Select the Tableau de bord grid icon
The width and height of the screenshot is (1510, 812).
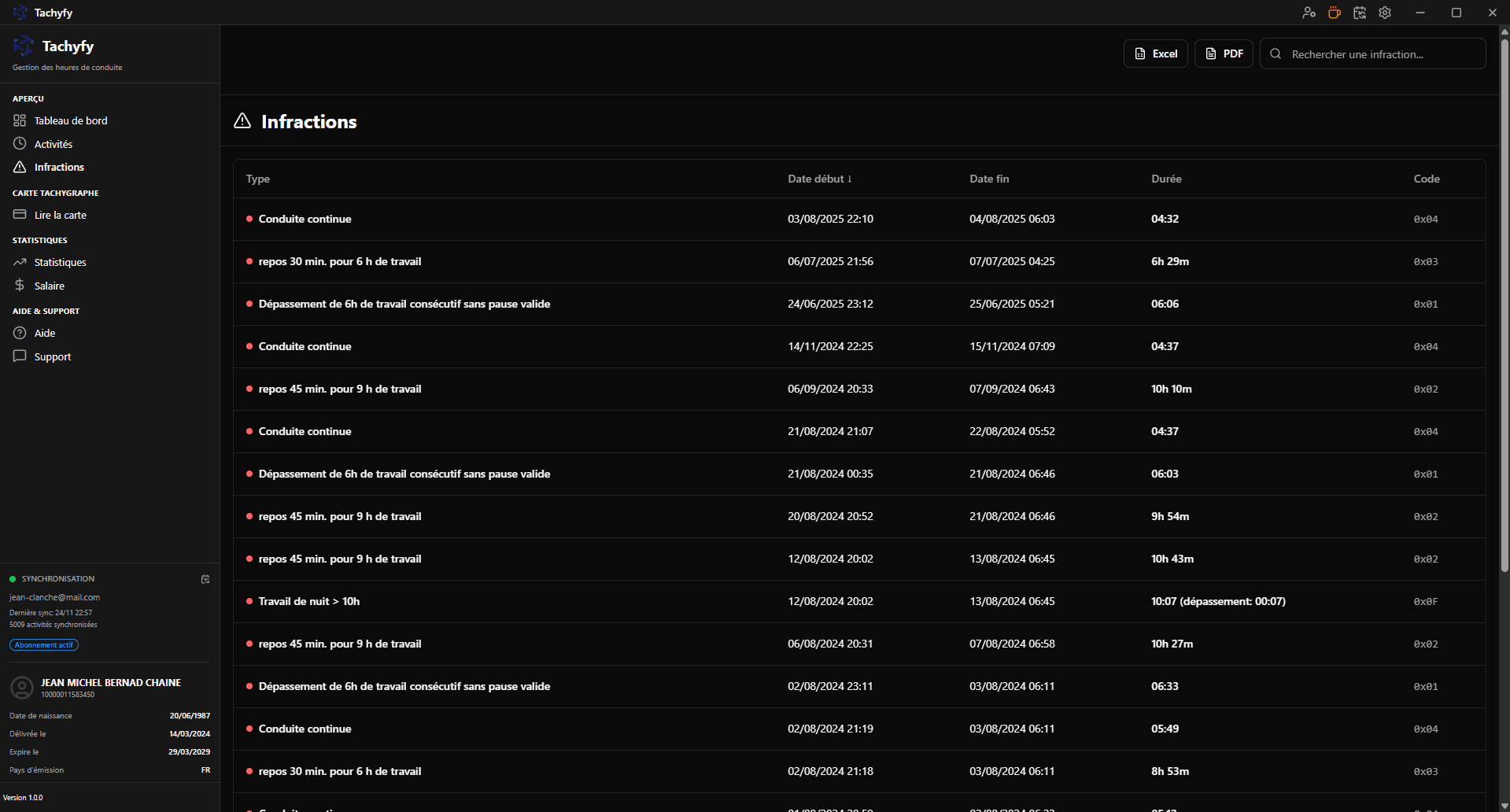tap(20, 120)
